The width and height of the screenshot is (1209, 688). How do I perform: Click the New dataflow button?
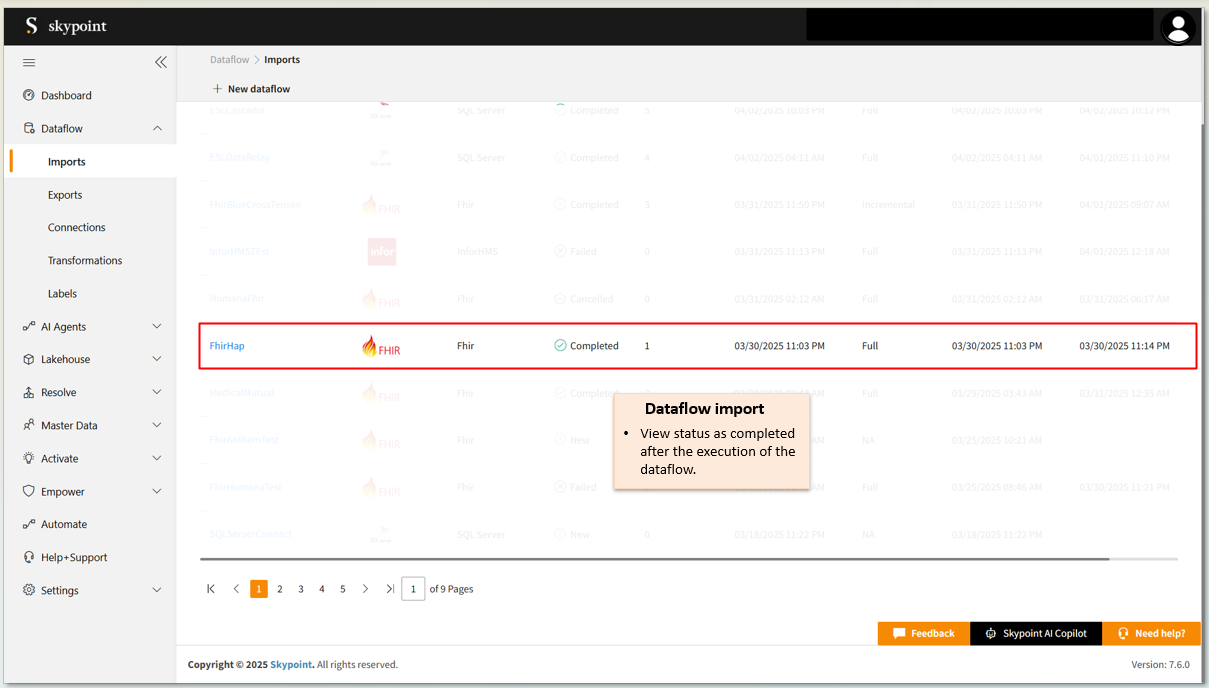pos(251,89)
